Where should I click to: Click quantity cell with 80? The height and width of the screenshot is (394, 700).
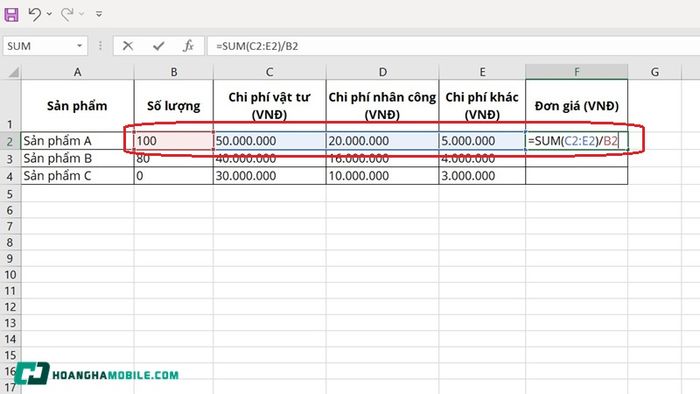(x=174, y=158)
